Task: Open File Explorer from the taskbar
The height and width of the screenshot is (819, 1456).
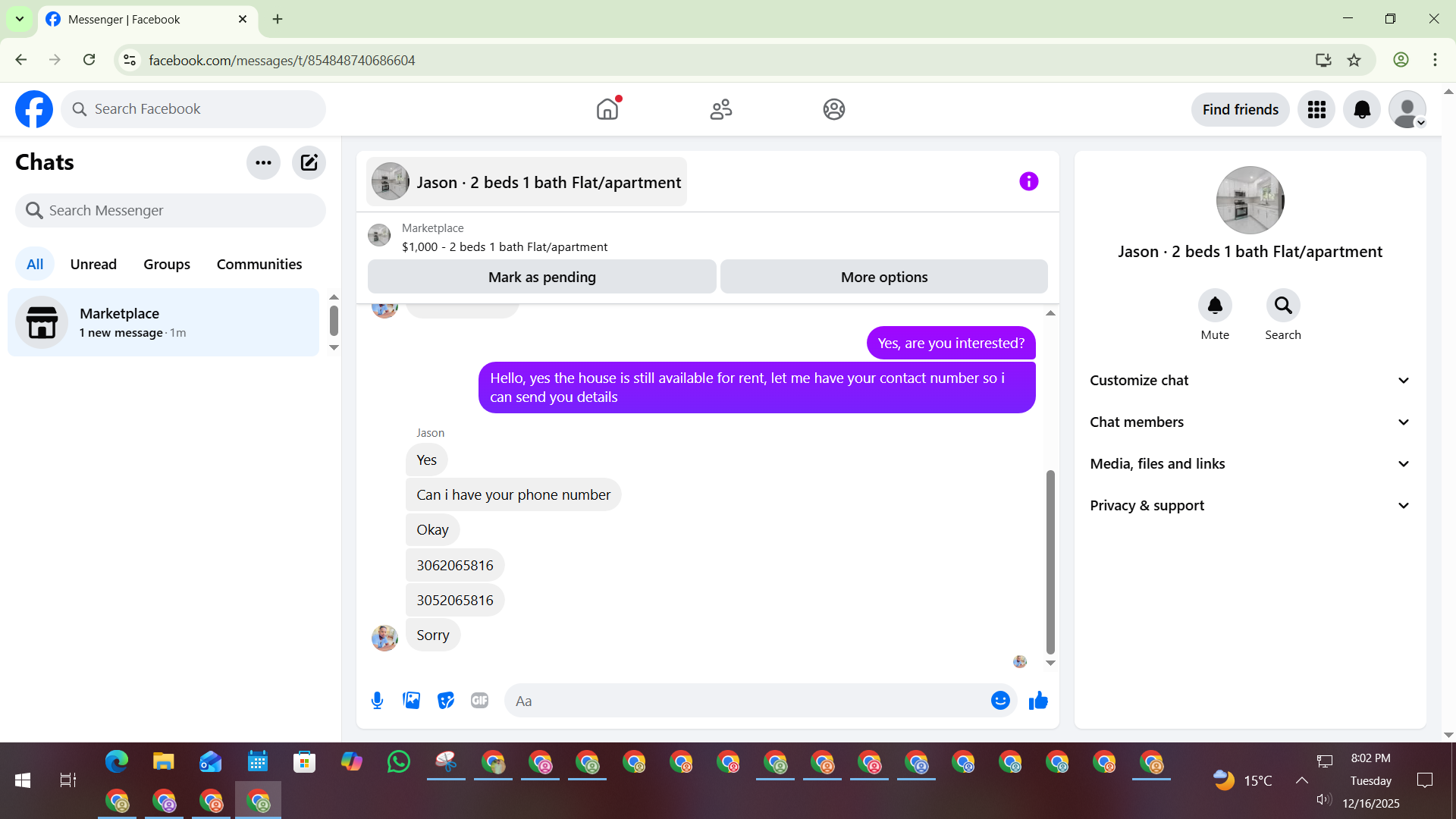Action: pos(164,761)
